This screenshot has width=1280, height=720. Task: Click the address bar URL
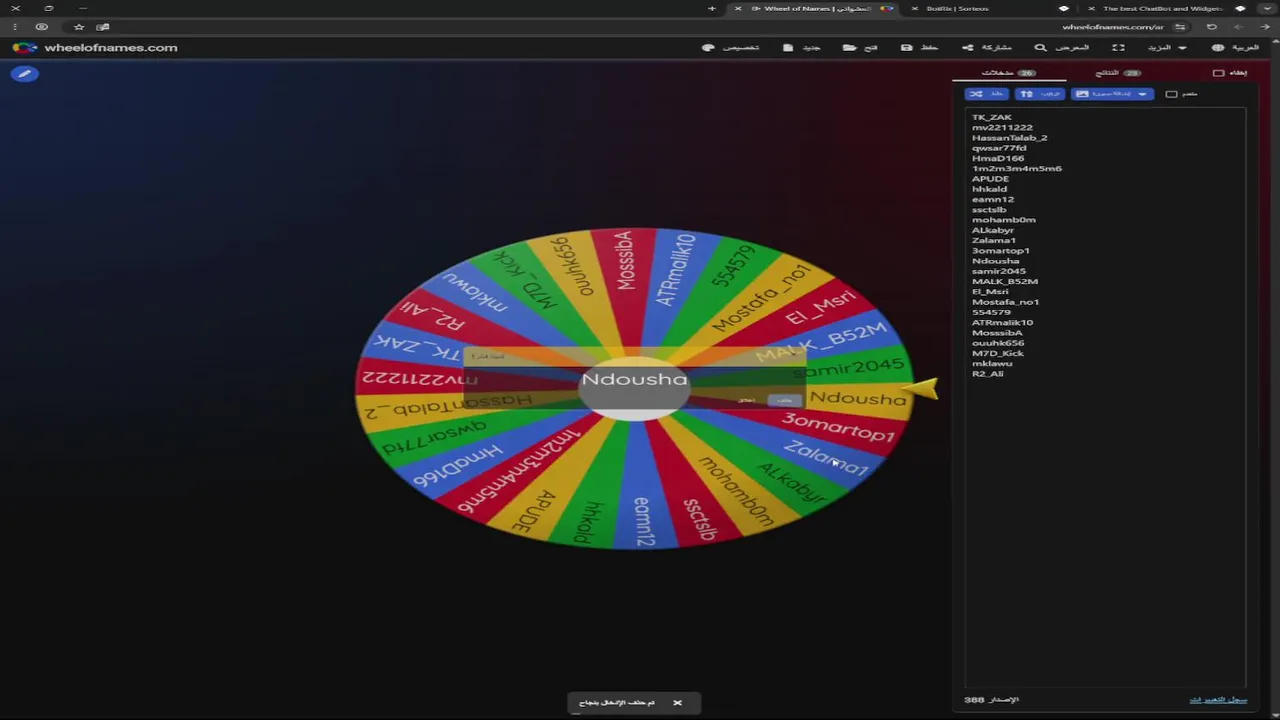point(1112,27)
